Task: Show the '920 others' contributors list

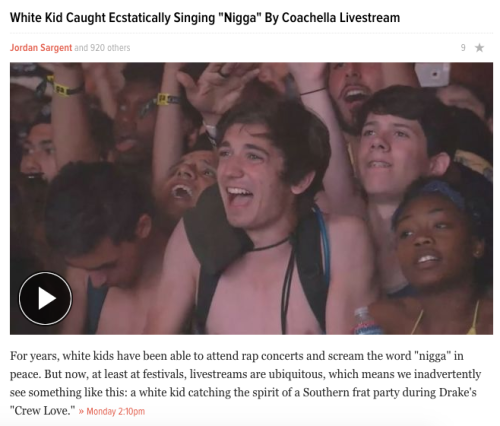Action: coord(110,48)
